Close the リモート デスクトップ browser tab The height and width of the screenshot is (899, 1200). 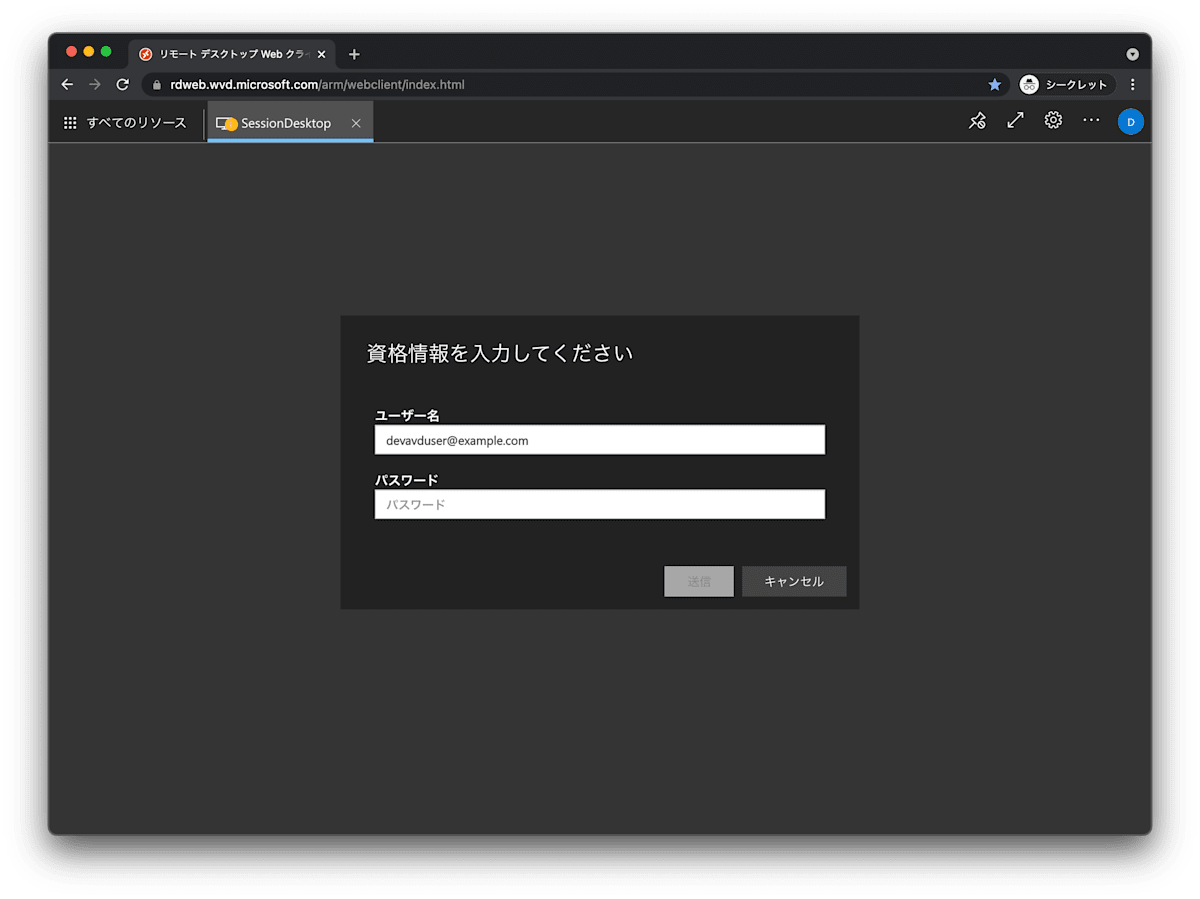click(321, 54)
